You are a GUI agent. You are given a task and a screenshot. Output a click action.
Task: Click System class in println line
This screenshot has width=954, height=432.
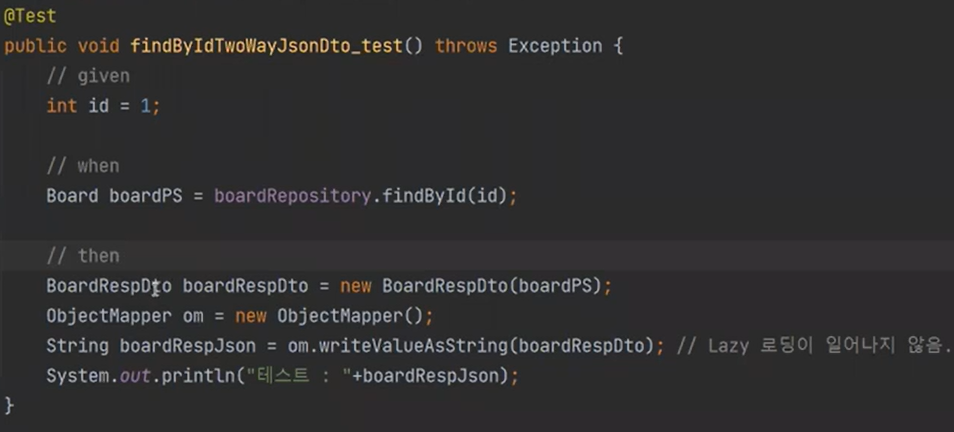click(77, 375)
